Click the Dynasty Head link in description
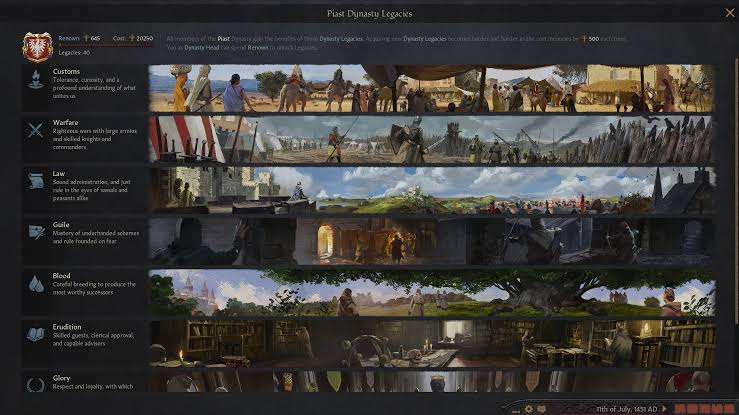Screen dimensions: 739x415 [x=202, y=48]
